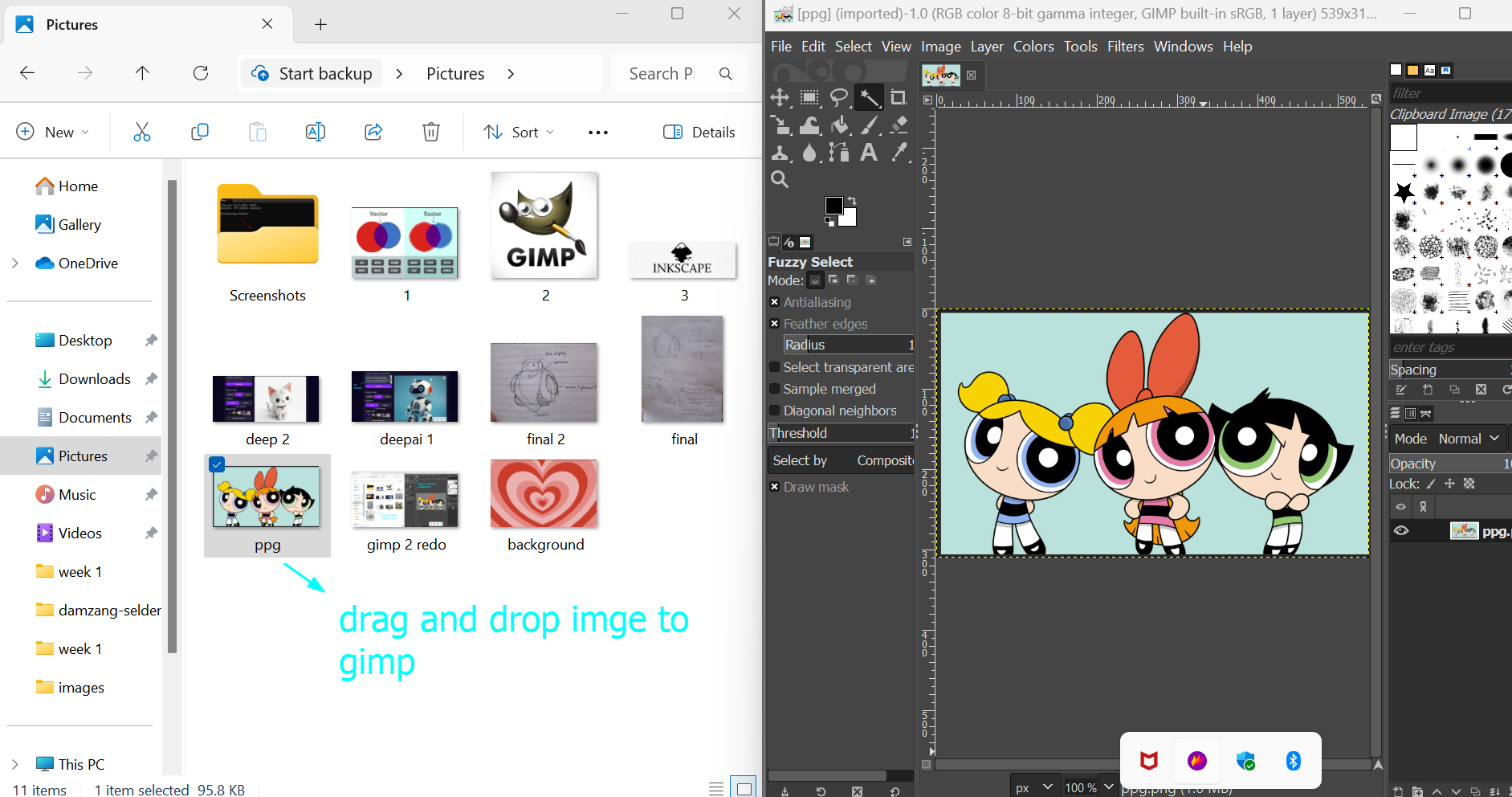This screenshot has width=1512, height=797.
Task: Click the Copy icon in File Explorer
Action: tap(200, 132)
